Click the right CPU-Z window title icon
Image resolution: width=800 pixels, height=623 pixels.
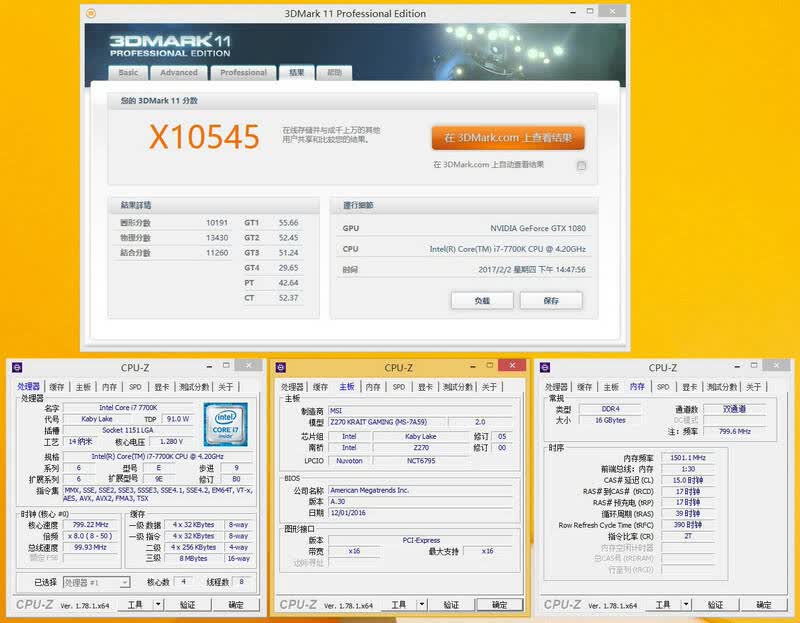[545, 367]
